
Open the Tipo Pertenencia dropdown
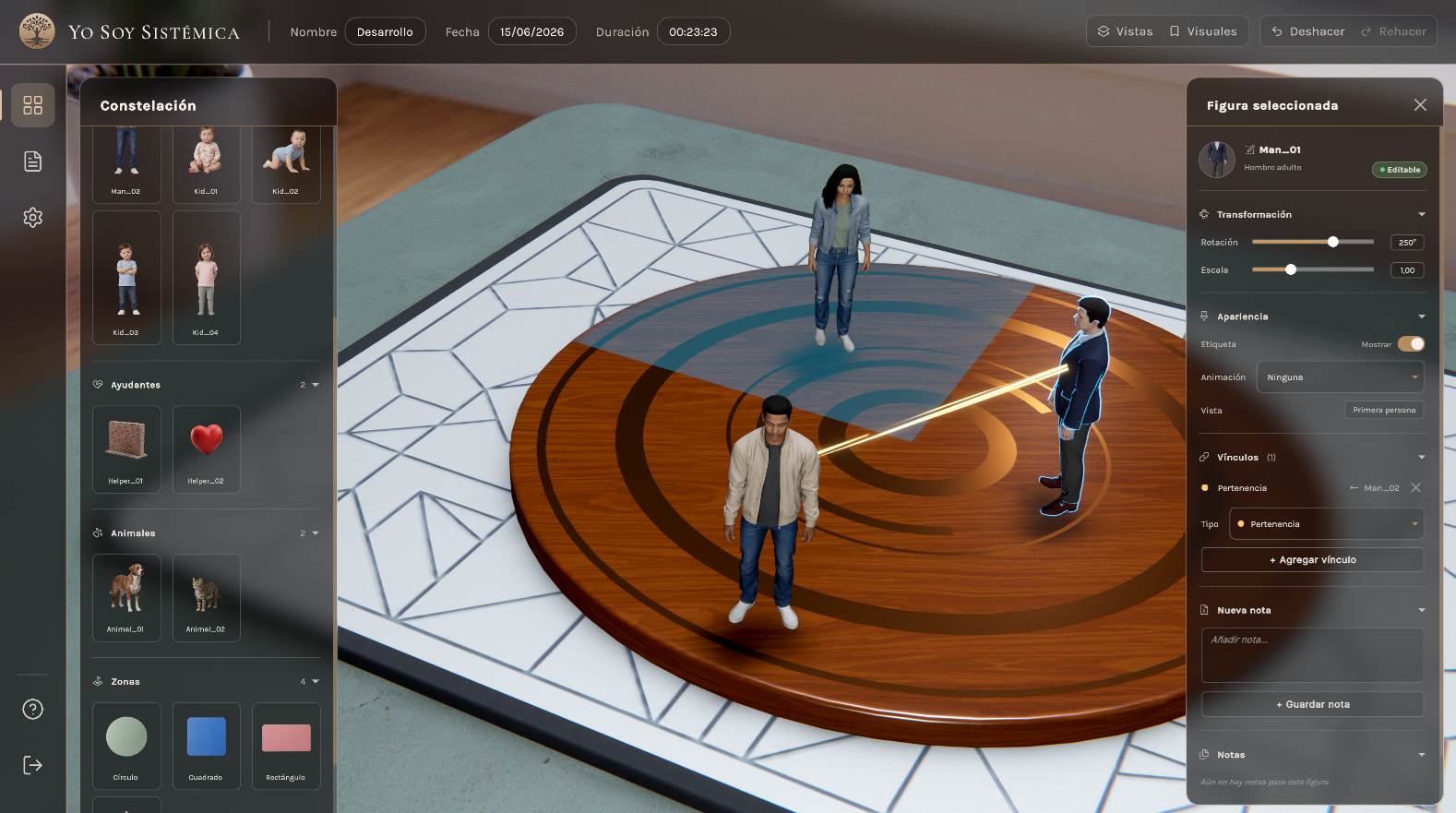tap(1326, 524)
